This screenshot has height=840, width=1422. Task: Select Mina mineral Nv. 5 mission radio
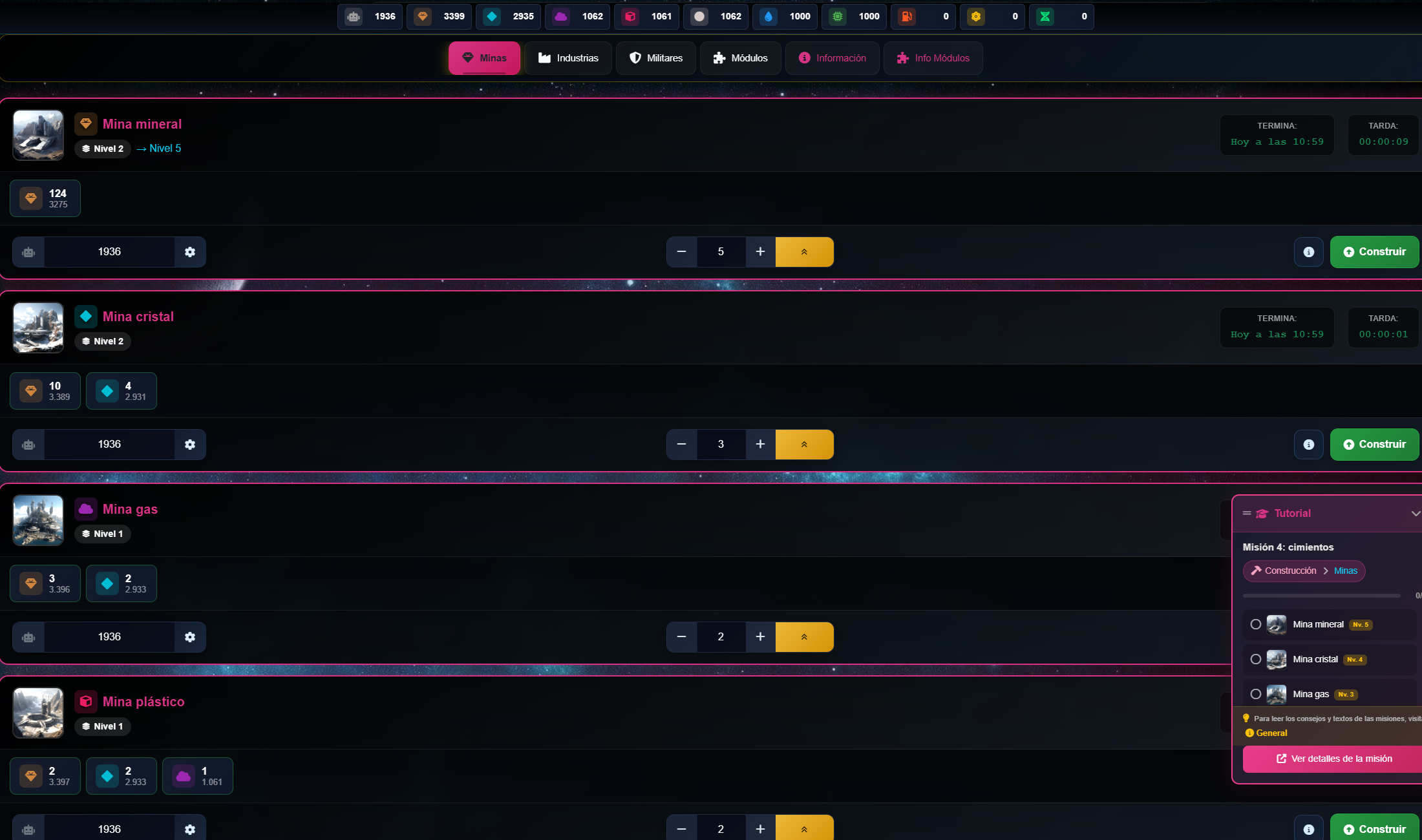click(x=1256, y=625)
